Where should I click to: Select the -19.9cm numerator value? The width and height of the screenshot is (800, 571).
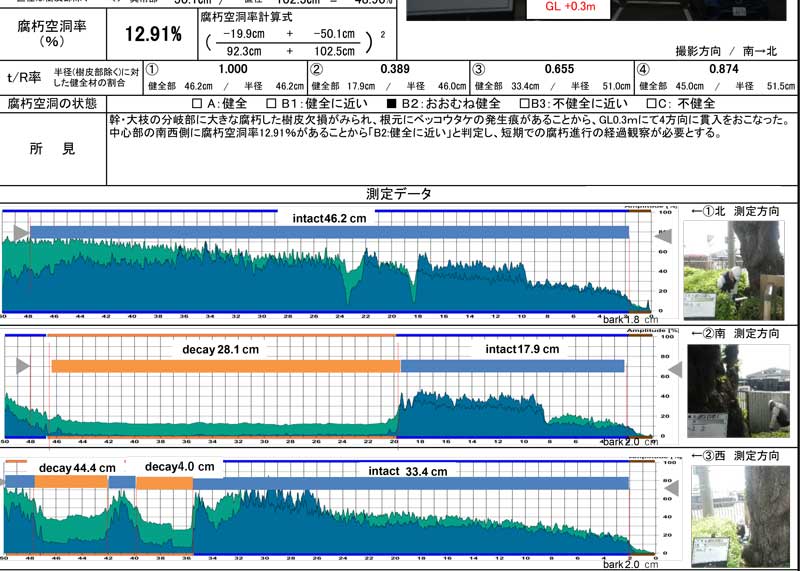(x=244, y=34)
